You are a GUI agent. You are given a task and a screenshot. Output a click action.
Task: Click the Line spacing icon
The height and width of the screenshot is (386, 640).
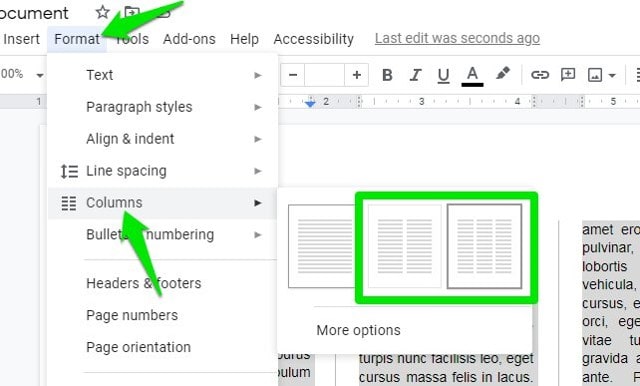[69, 171]
